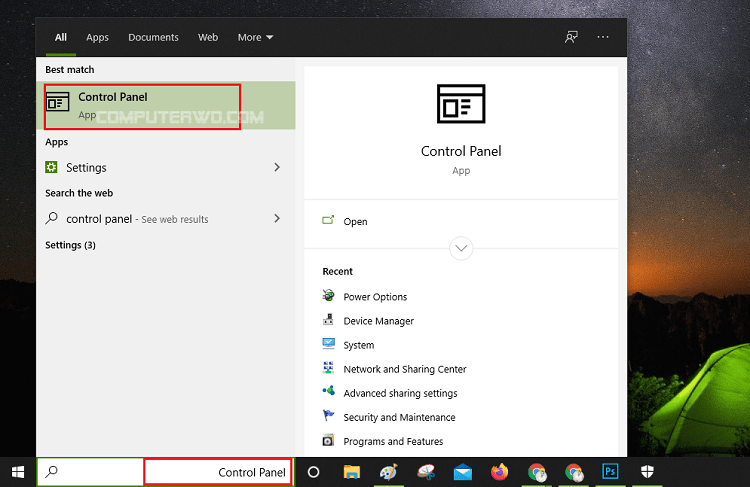Click the web search magnifier icon

coord(52,219)
